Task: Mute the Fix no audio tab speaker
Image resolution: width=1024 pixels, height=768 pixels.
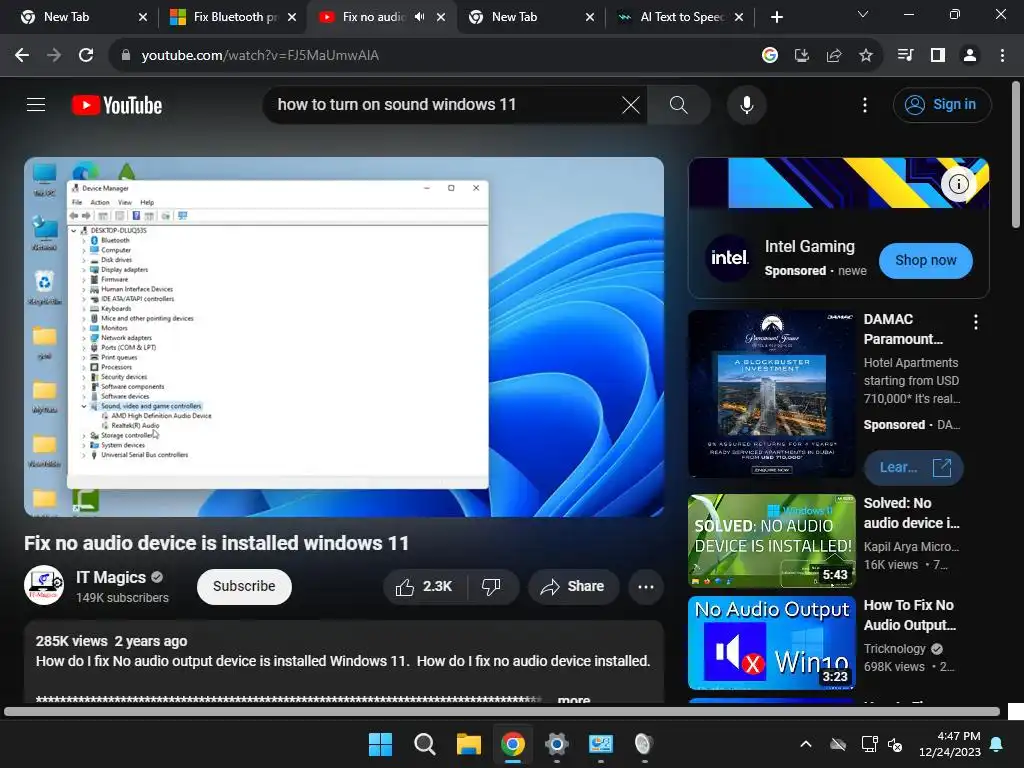Action: click(419, 17)
